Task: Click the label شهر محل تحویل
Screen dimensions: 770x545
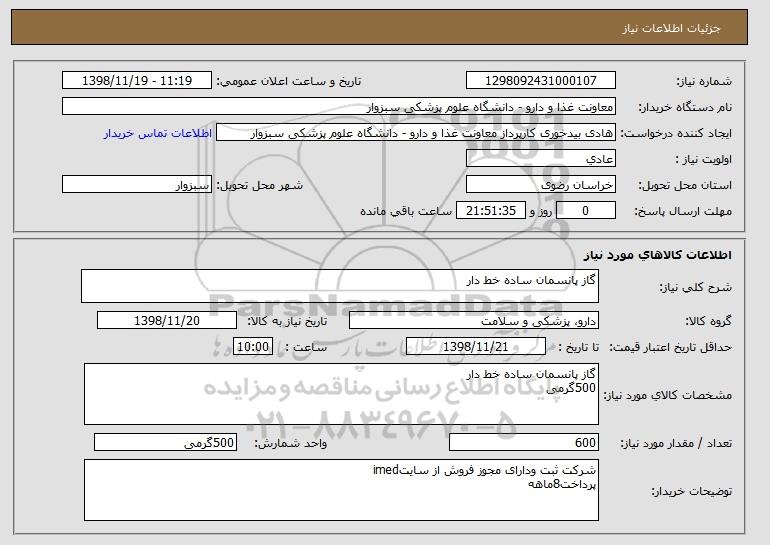Action: tap(260, 186)
